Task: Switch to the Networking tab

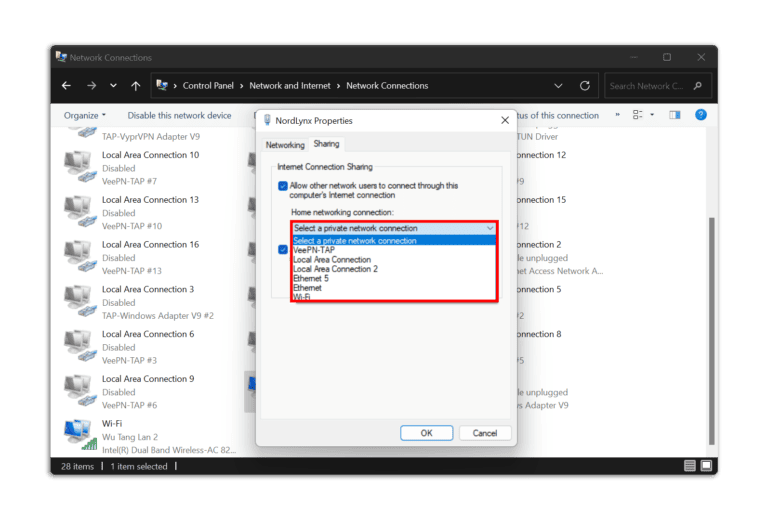Action: click(285, 145)
